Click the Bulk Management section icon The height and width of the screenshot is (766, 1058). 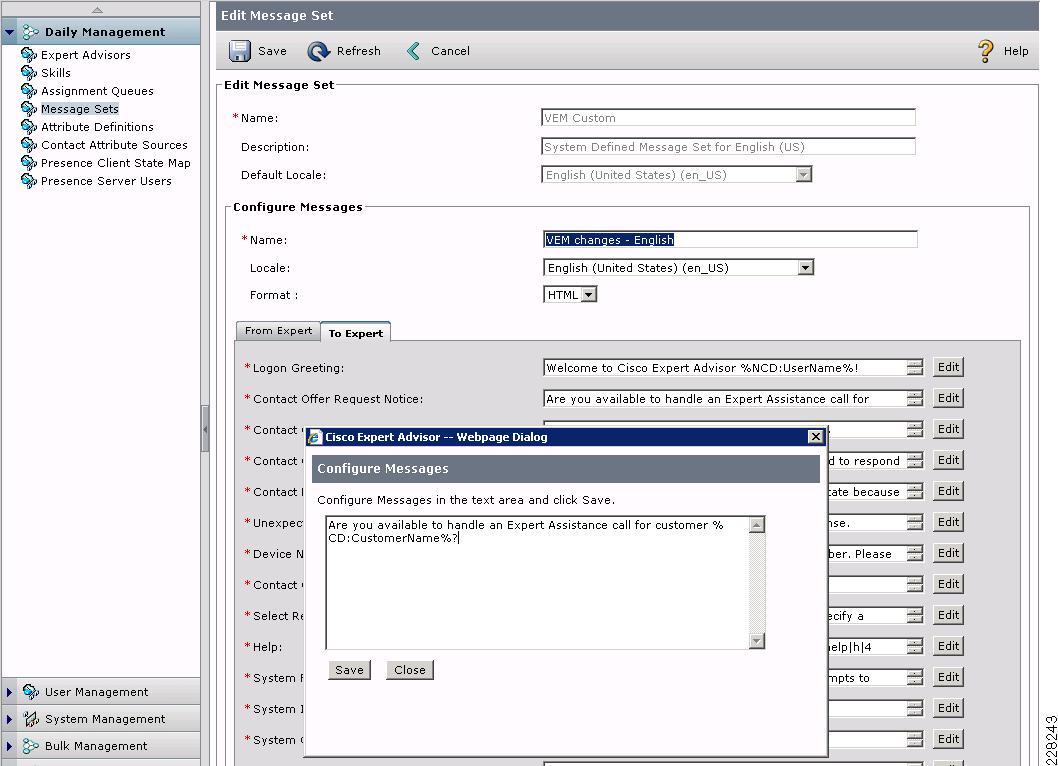click(30, 746)
